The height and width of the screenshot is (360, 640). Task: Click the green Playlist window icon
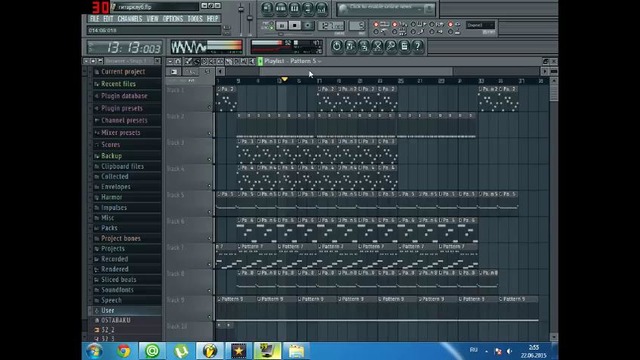[260, 61]
